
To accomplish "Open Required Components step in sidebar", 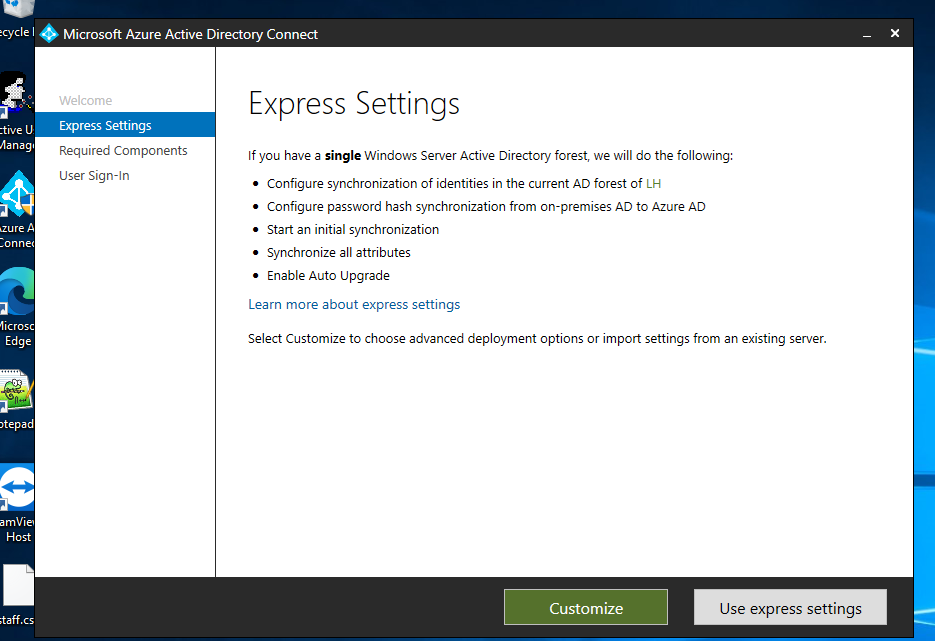I will 123,150.
